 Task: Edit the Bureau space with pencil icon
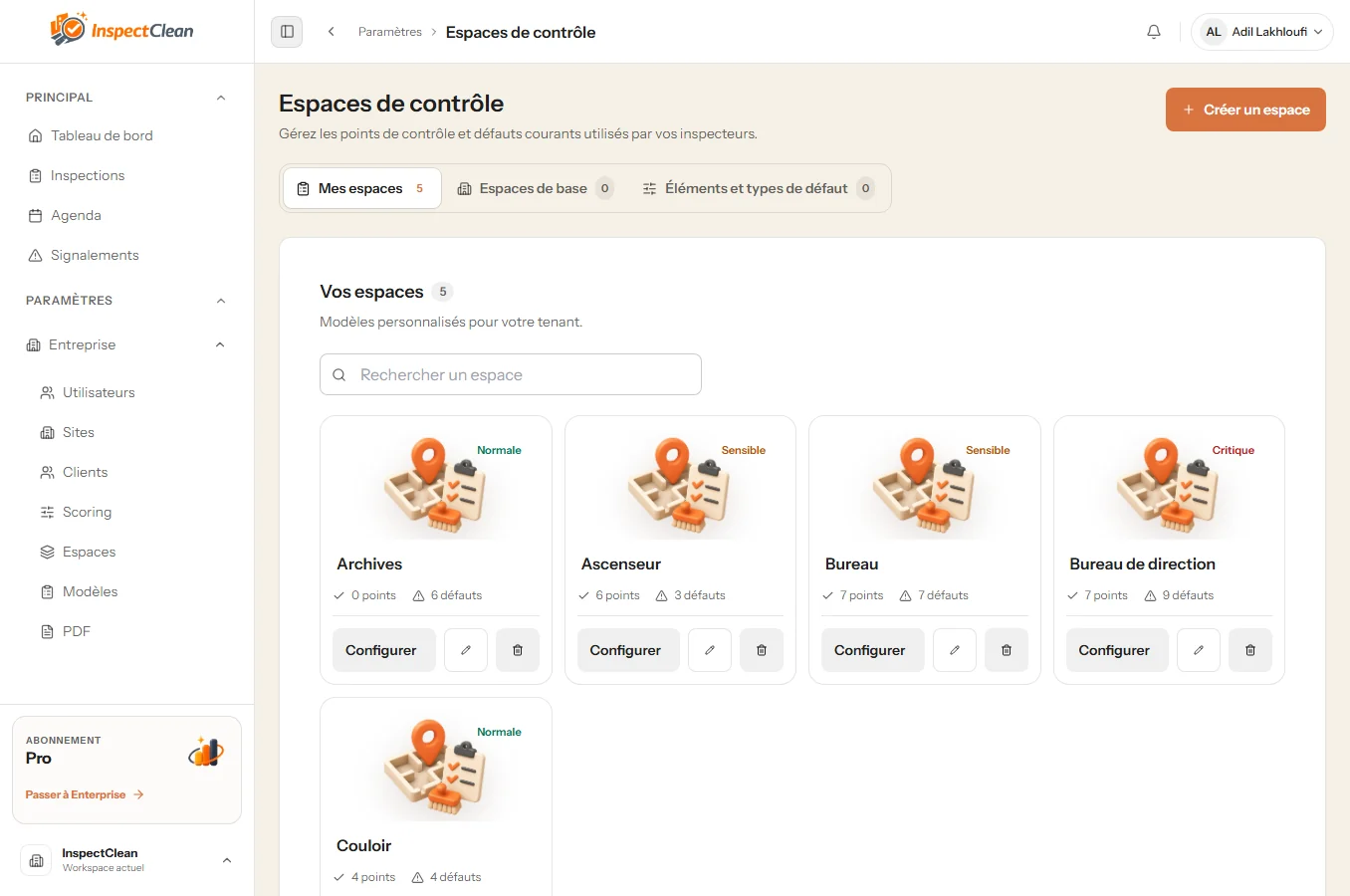(x=955, y=650)
